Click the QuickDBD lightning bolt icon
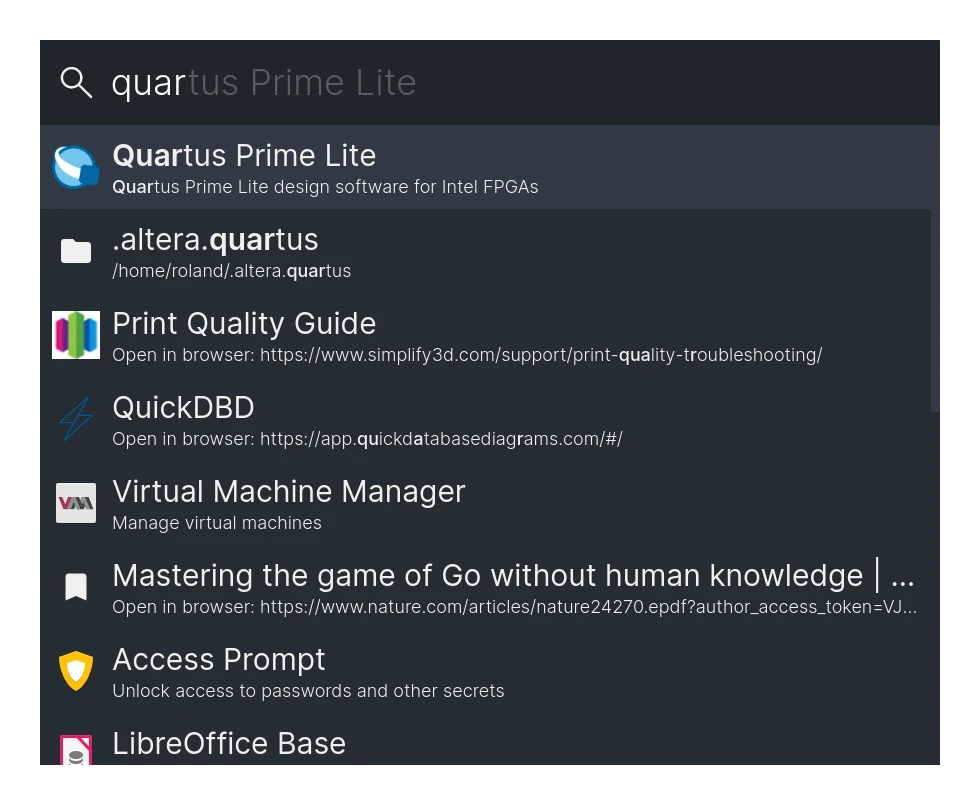980x805 pixels. click(76, 419)
